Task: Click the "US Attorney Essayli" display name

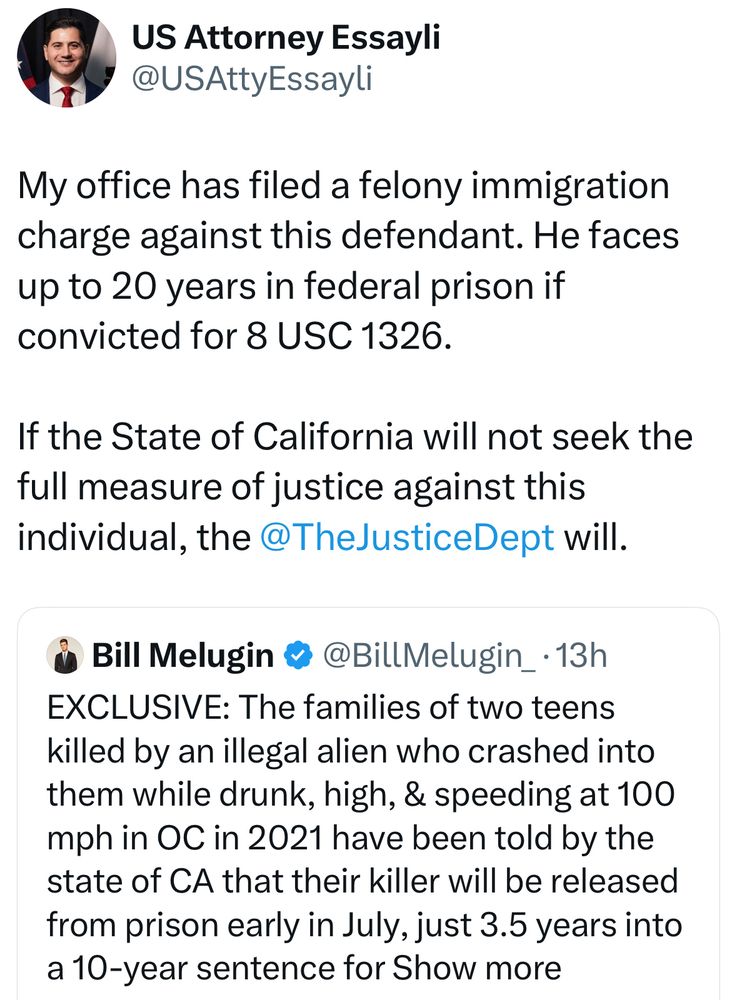Action: tap(286, 38)
